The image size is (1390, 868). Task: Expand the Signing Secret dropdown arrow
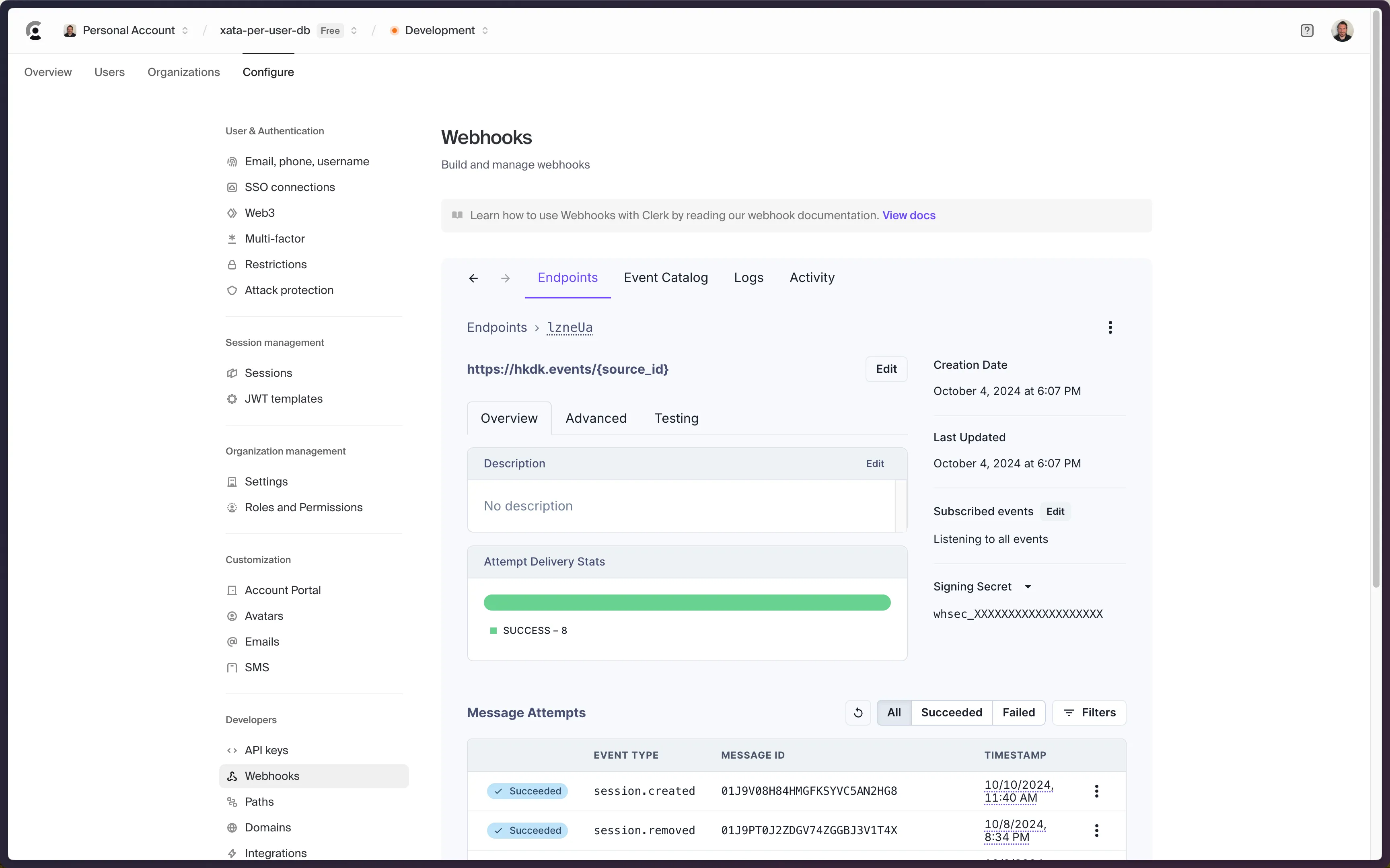click(x=1028, y=587)
